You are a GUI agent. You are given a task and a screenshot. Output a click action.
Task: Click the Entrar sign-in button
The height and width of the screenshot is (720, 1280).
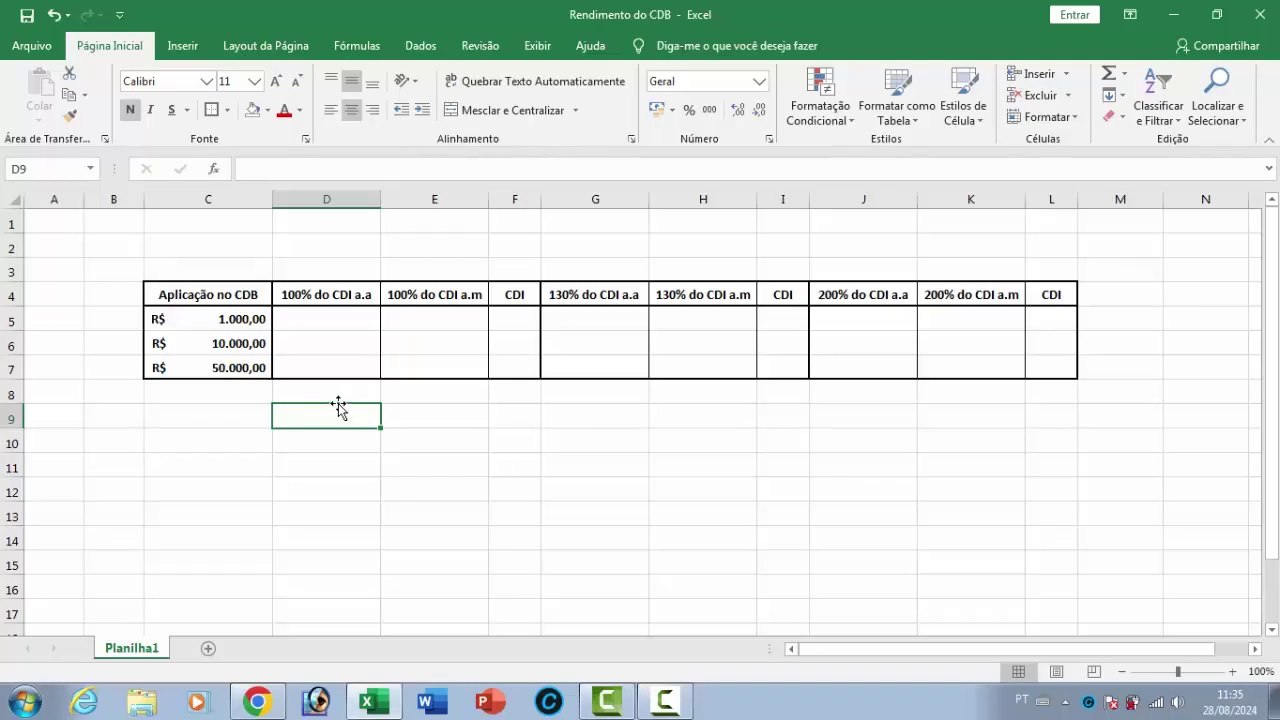tap(1075, 15)
